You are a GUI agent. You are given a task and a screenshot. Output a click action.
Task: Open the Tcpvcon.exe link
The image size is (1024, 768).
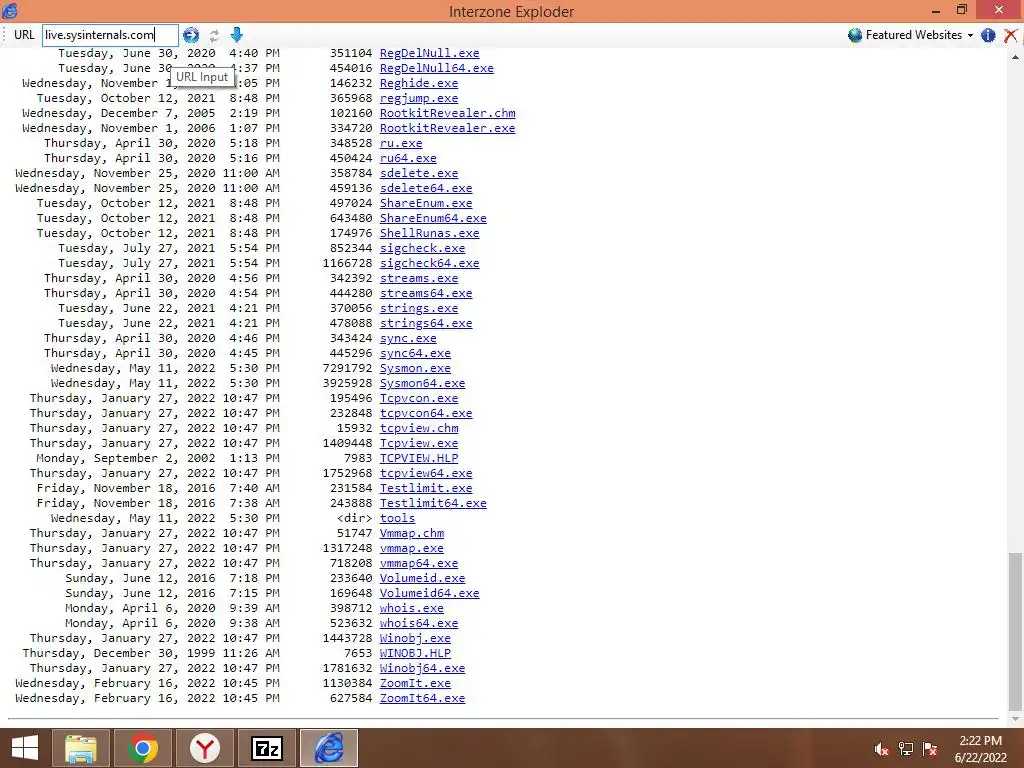click(x=419, y=398)
